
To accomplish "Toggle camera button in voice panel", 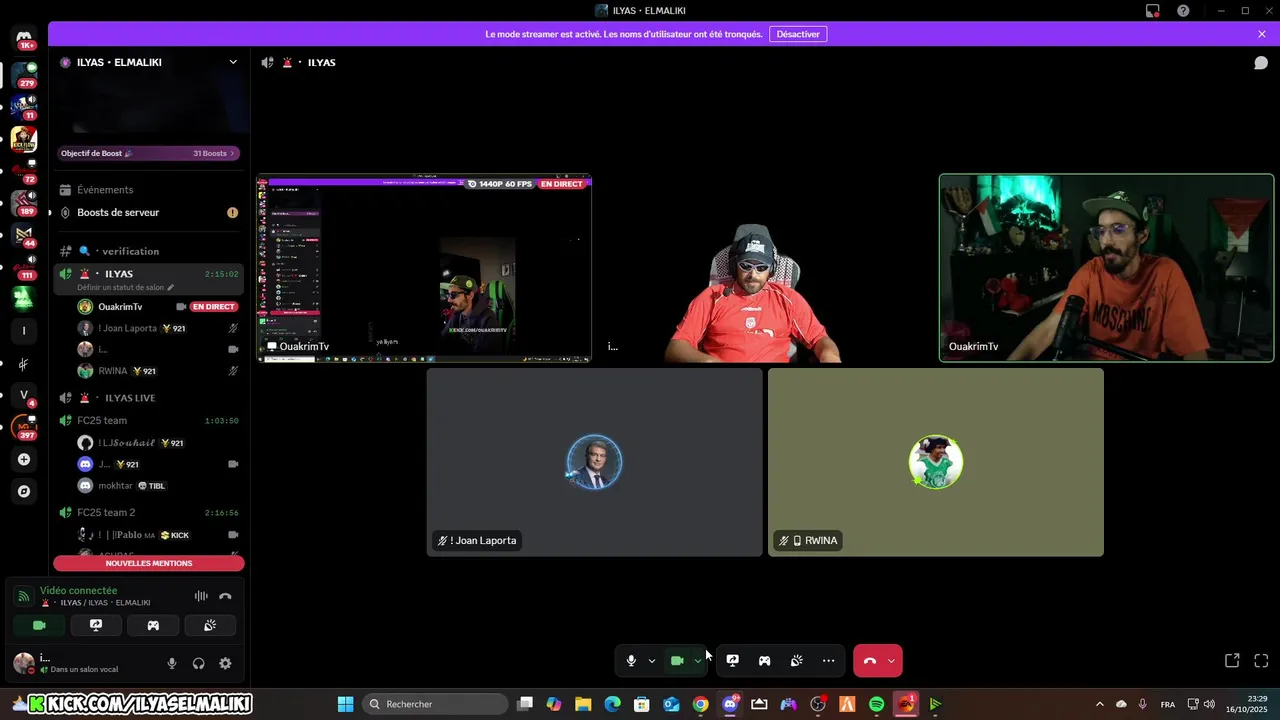I will 39,625.
